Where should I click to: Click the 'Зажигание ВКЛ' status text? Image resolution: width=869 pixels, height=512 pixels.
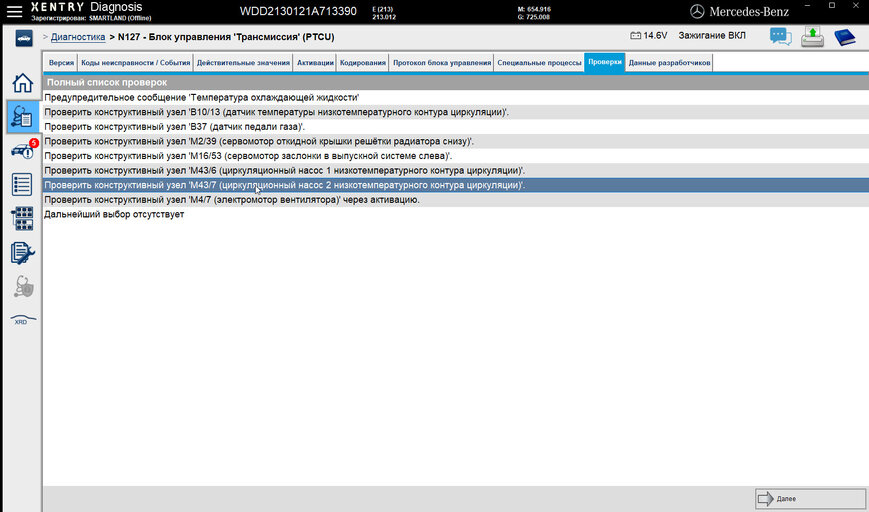pyautogui.click(x=712, y=35)
